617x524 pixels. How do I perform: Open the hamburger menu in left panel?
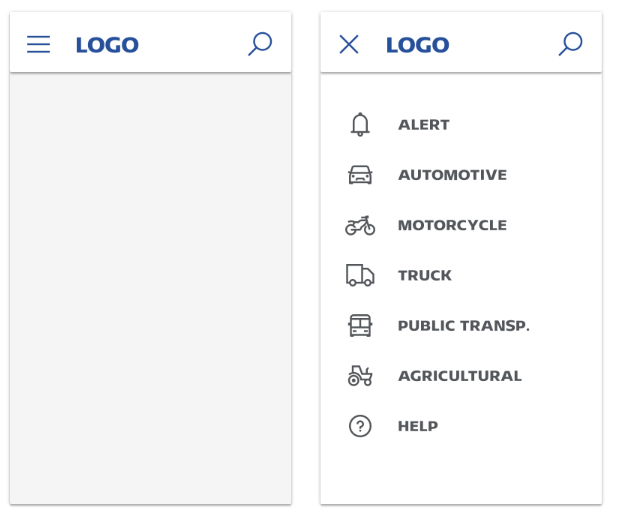(x=38, y=44)
